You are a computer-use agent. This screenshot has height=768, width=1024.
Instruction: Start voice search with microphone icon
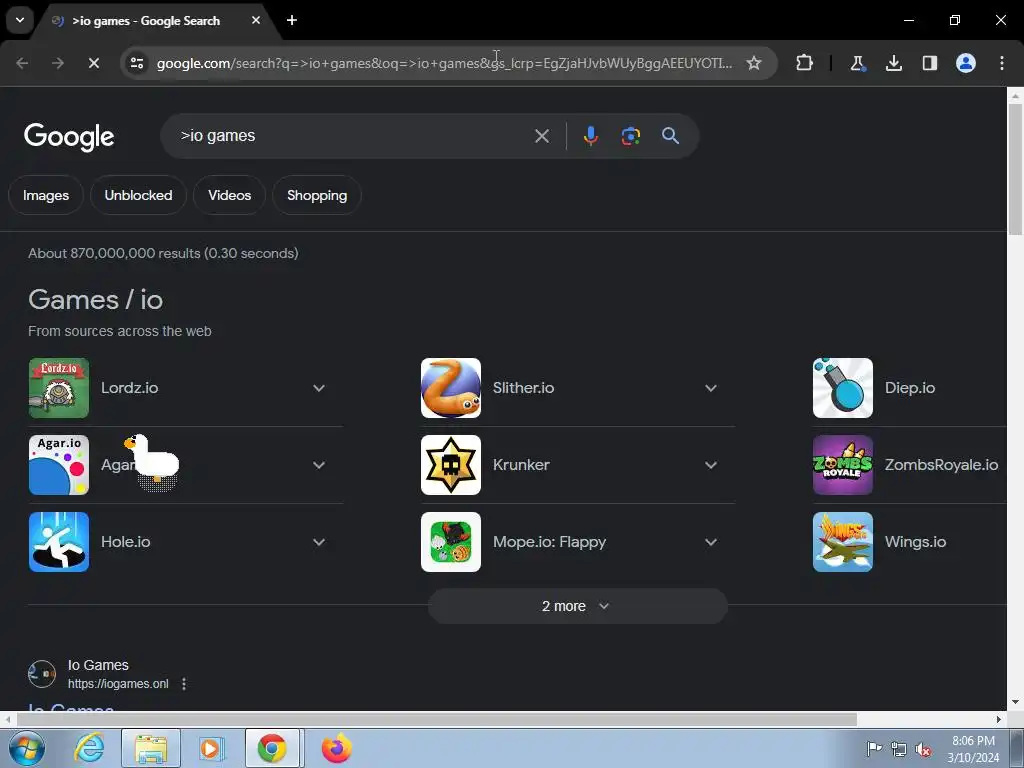tap(590, 136)
